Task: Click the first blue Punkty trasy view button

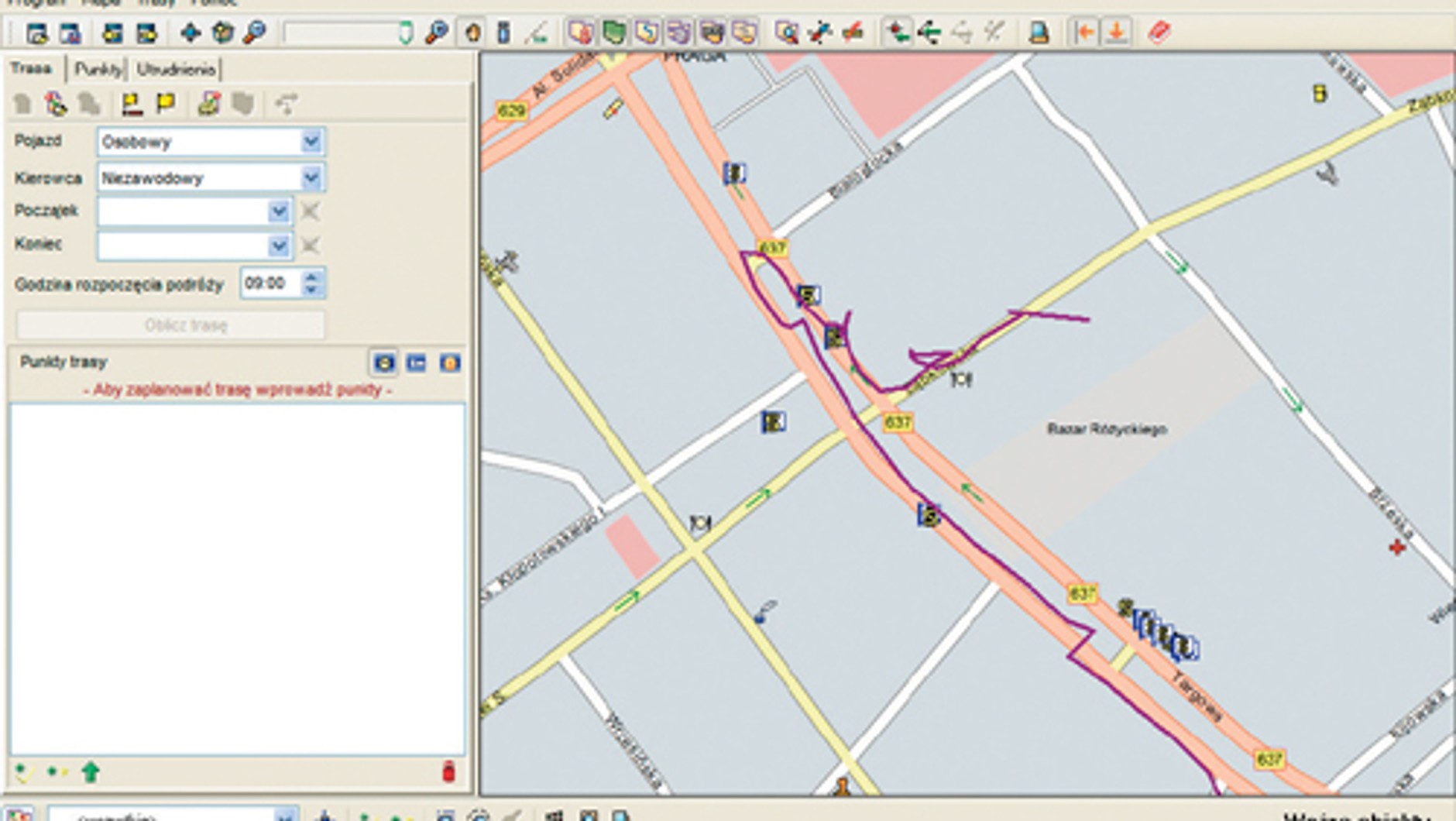Action: click(384, 362)
